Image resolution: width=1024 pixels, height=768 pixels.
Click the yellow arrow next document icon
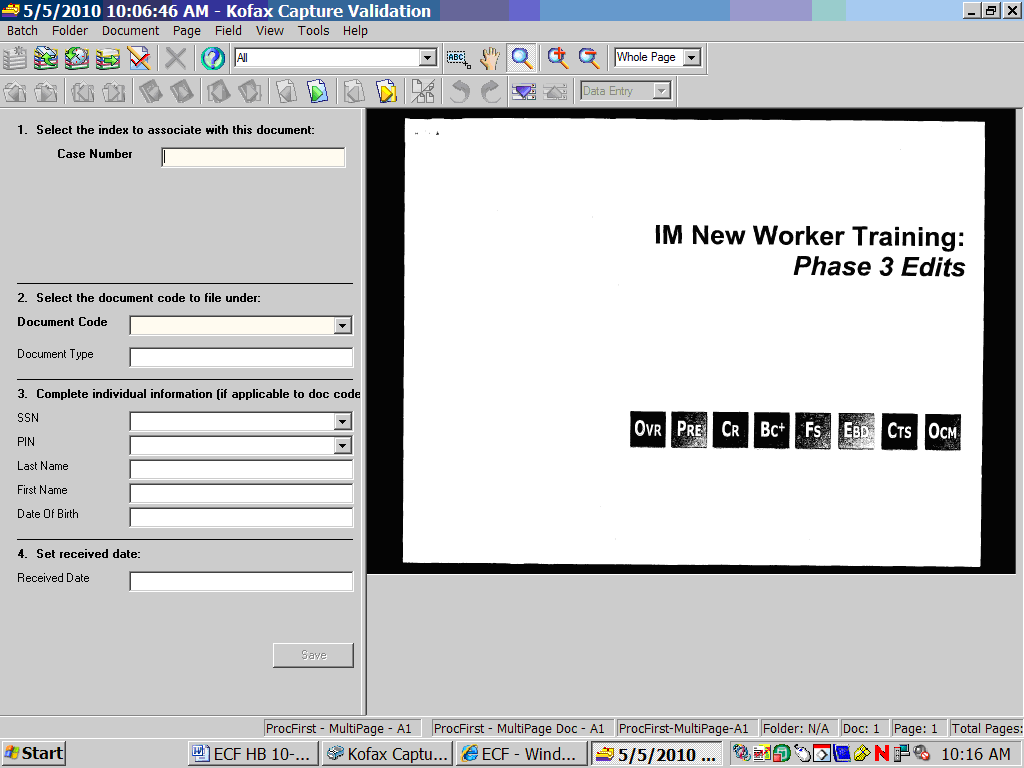[386, 92]
